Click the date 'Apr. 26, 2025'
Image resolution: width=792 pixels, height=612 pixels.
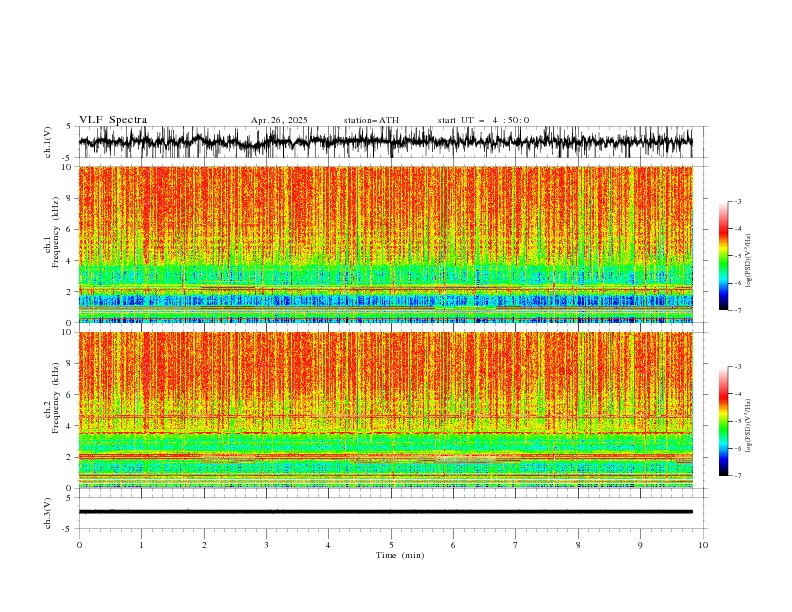[x=279, y=120]
